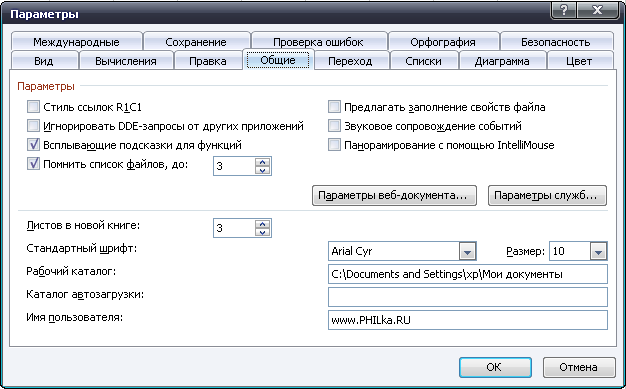This screenshot has height=389, width=626.
Task: Switch to the Списки tab
Action: click(423, 61)
